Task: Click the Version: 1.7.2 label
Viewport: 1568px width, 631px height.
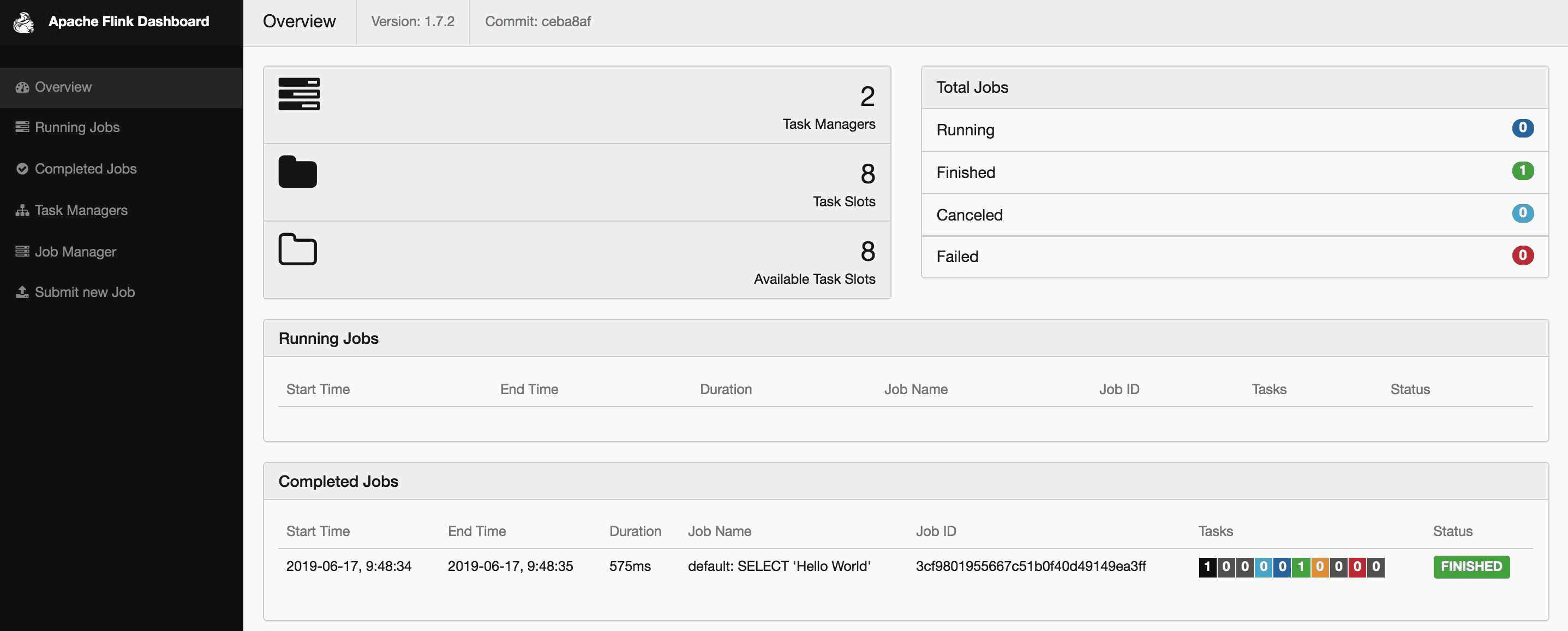Action: point(412,21)
